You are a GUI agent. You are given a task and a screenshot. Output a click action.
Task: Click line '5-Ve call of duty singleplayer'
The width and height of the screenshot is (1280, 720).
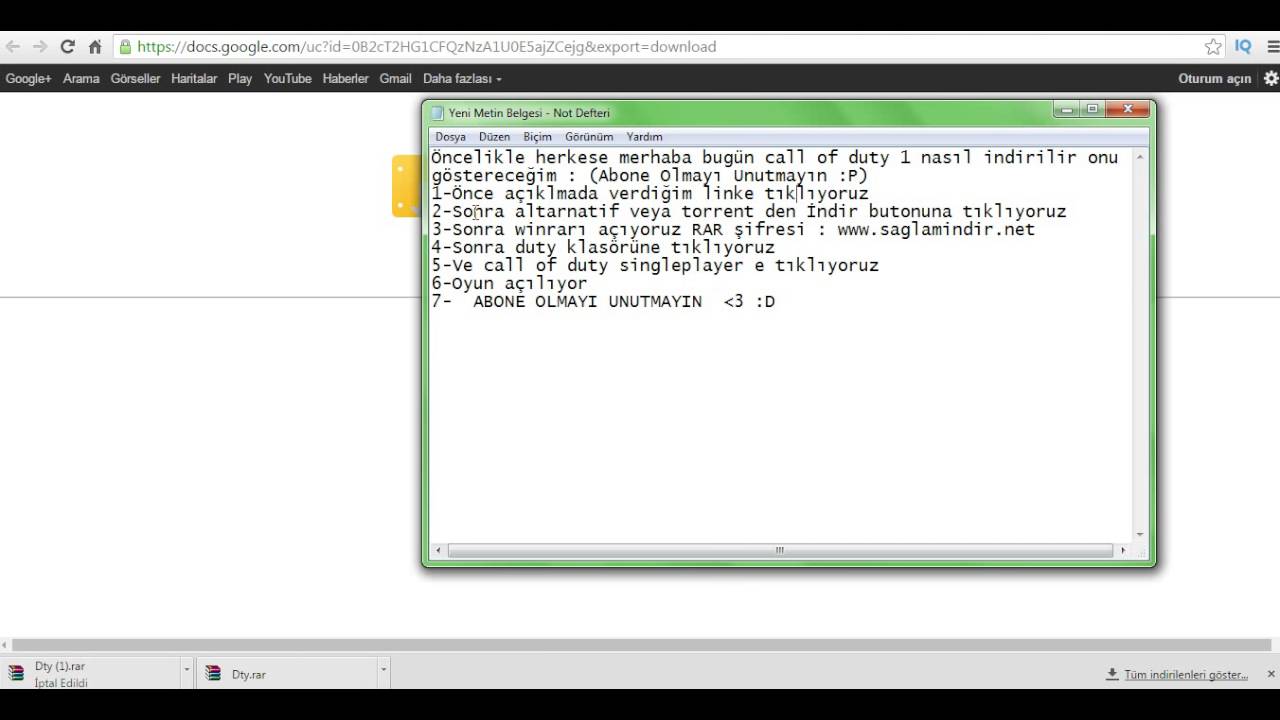tap(655, 266)
